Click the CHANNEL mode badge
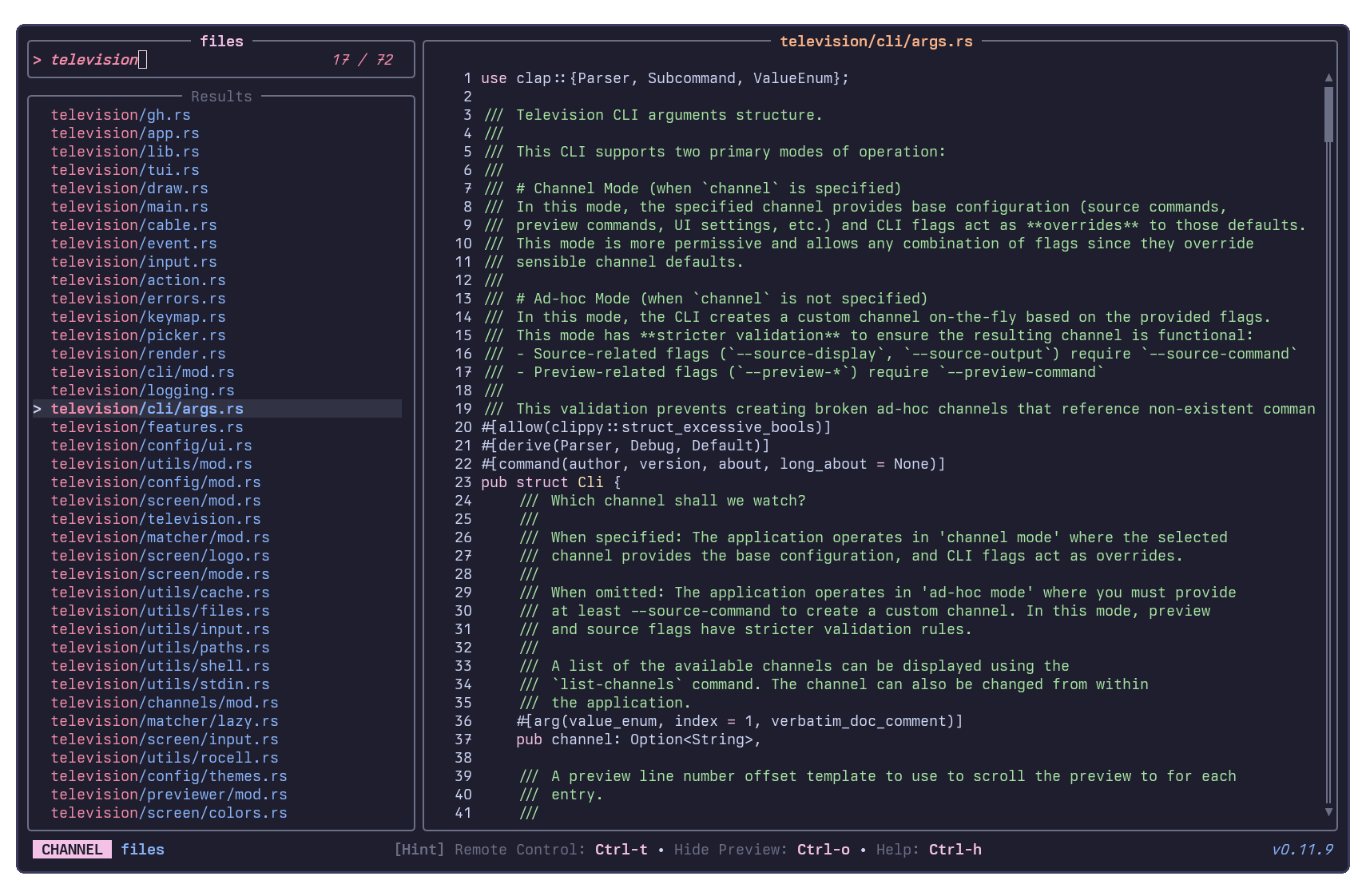The width and height of the screenshot is (1366, 896). (72, 850)
